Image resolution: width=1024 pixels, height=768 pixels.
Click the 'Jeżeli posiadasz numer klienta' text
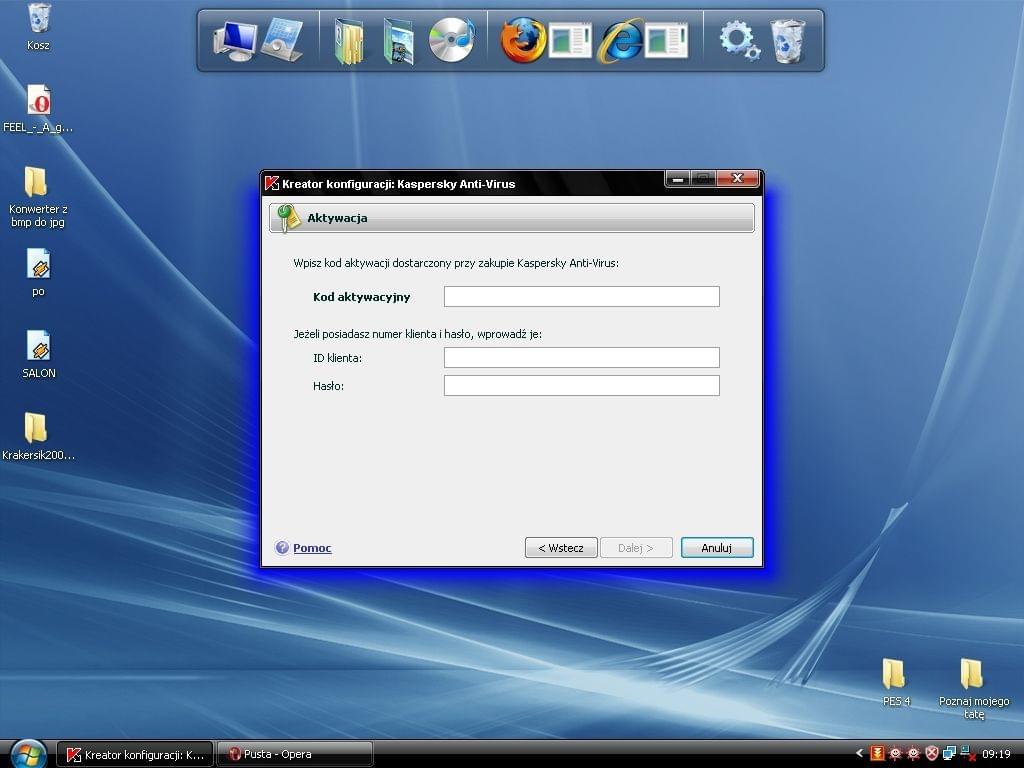[x=417, y=334]
